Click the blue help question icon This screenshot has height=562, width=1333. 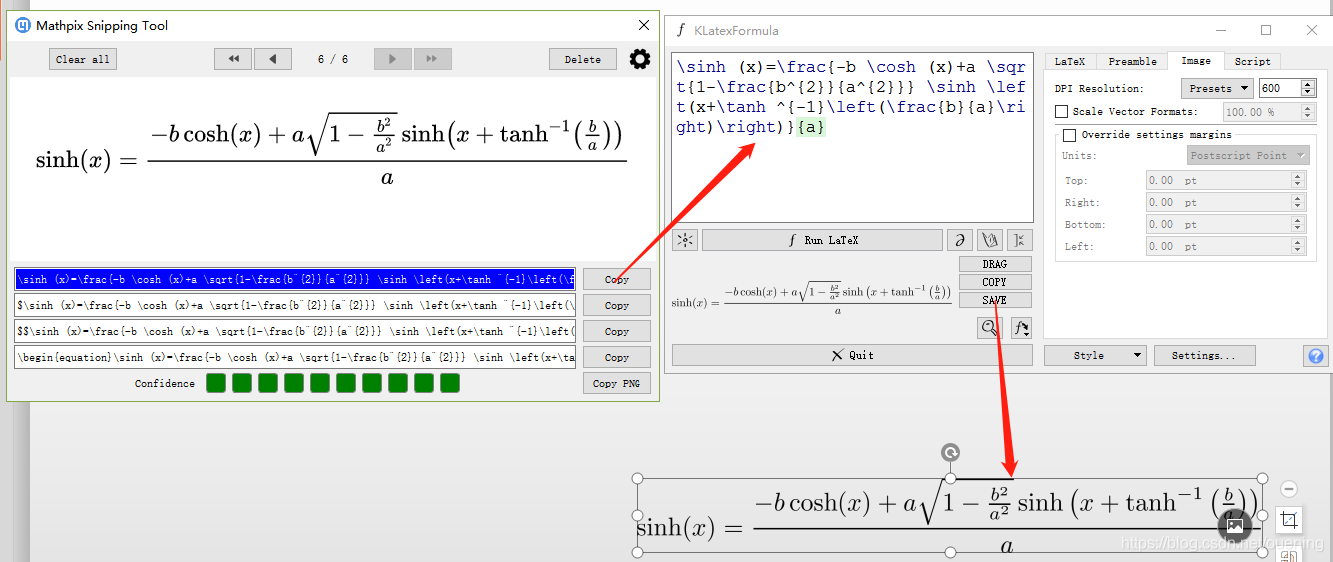[x=1316, y=355]
